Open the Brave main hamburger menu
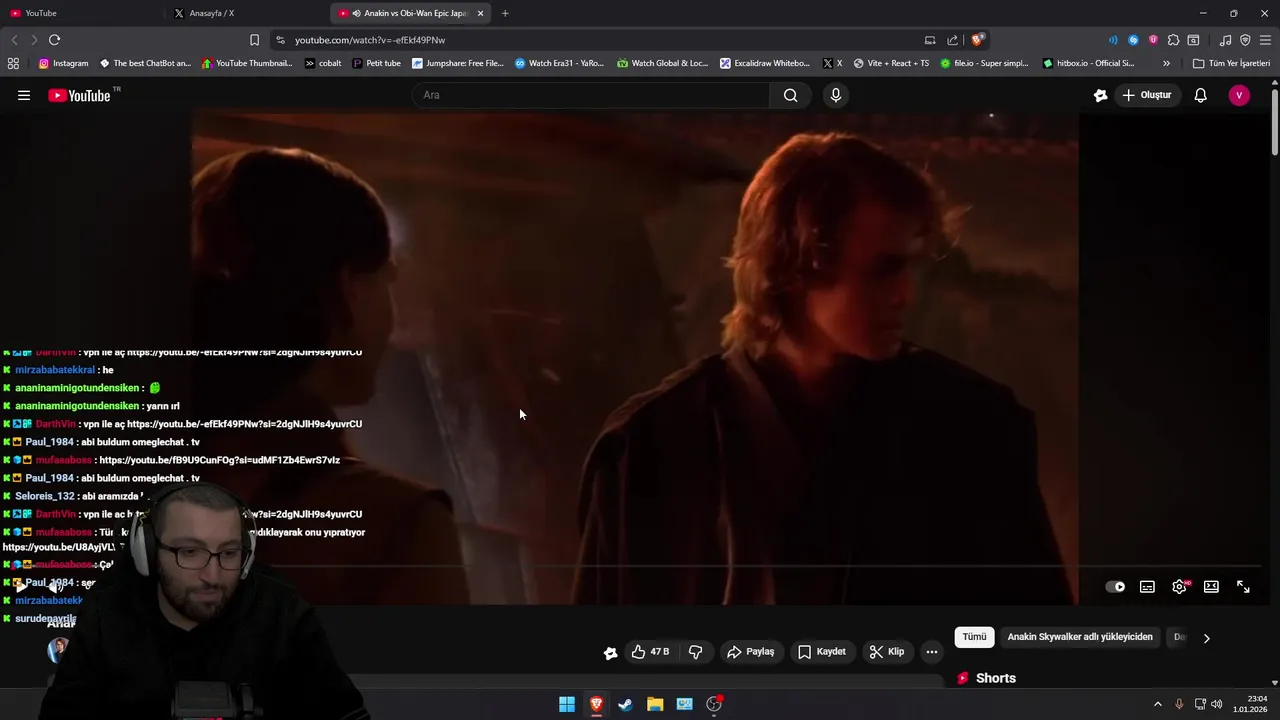This screenshot has height=720, width=1280. tap(1265, 40)
